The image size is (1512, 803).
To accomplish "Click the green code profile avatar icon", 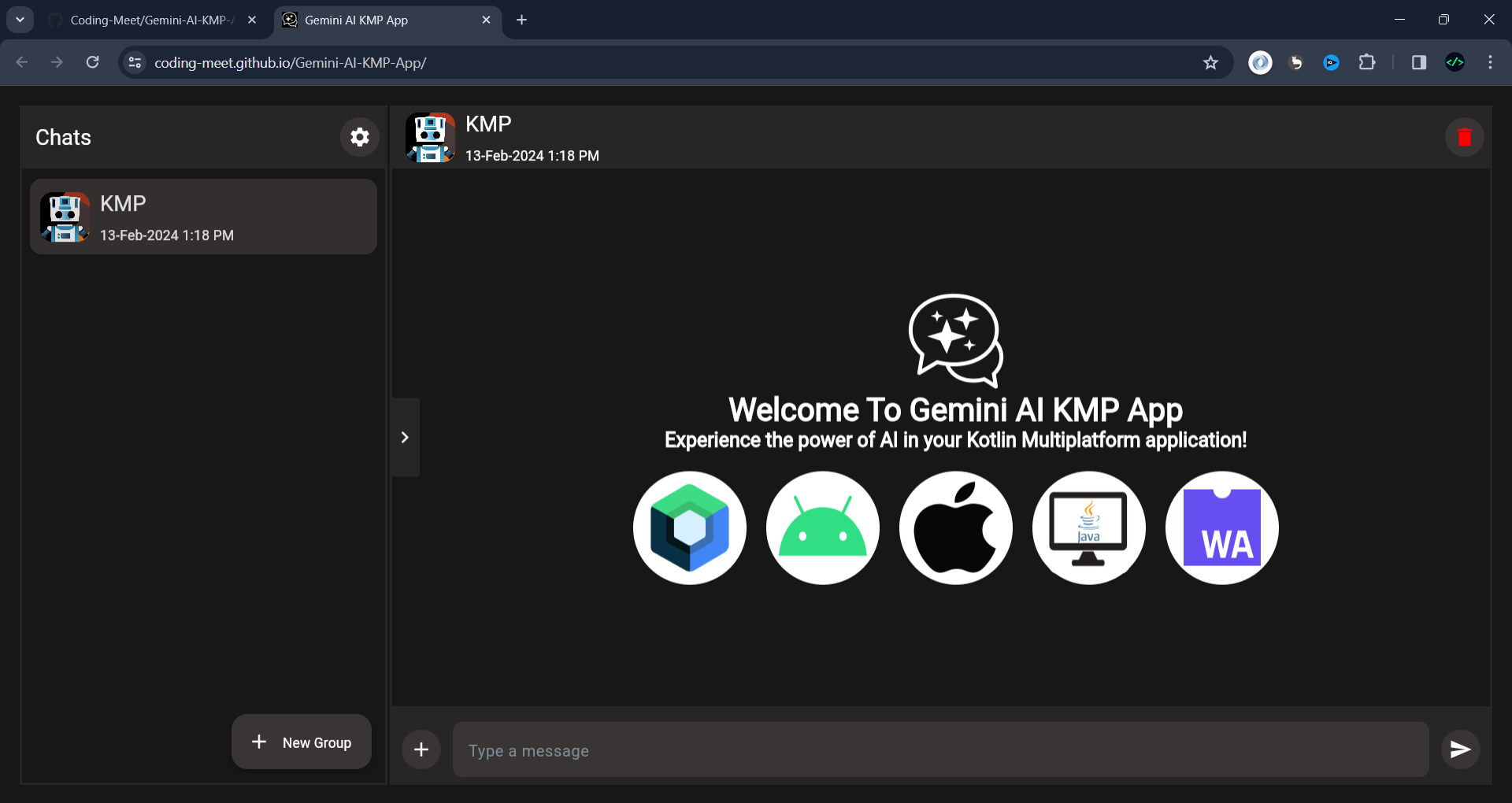I will tap(1455, 62).
